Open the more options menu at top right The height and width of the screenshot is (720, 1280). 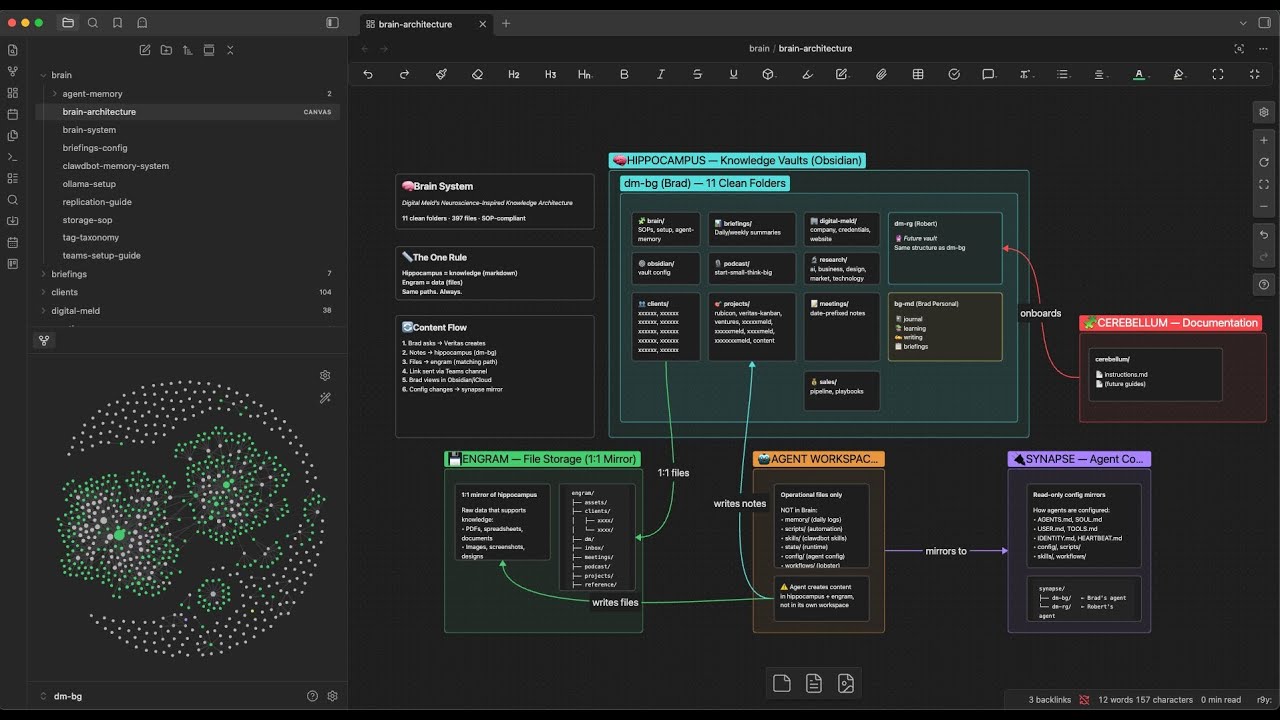coord(1265,48)
